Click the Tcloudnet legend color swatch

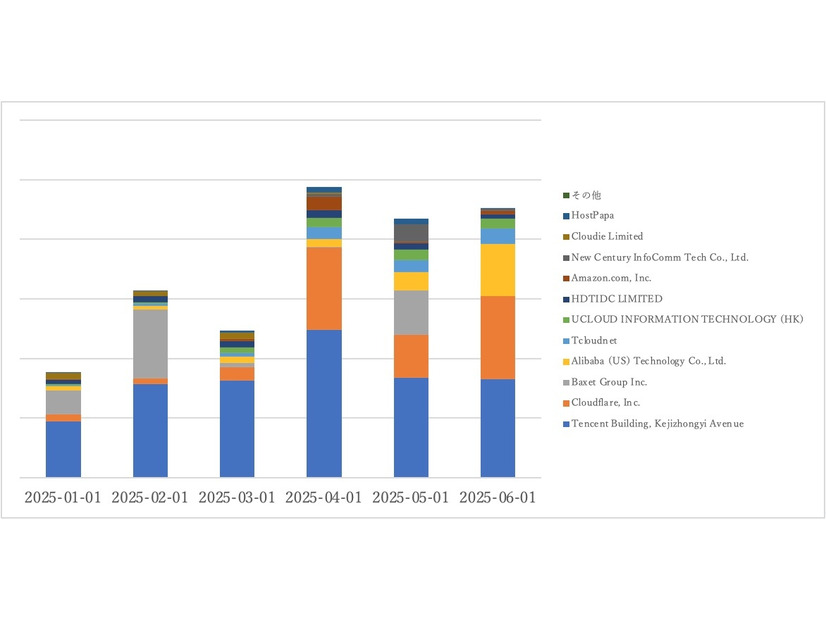566,341
